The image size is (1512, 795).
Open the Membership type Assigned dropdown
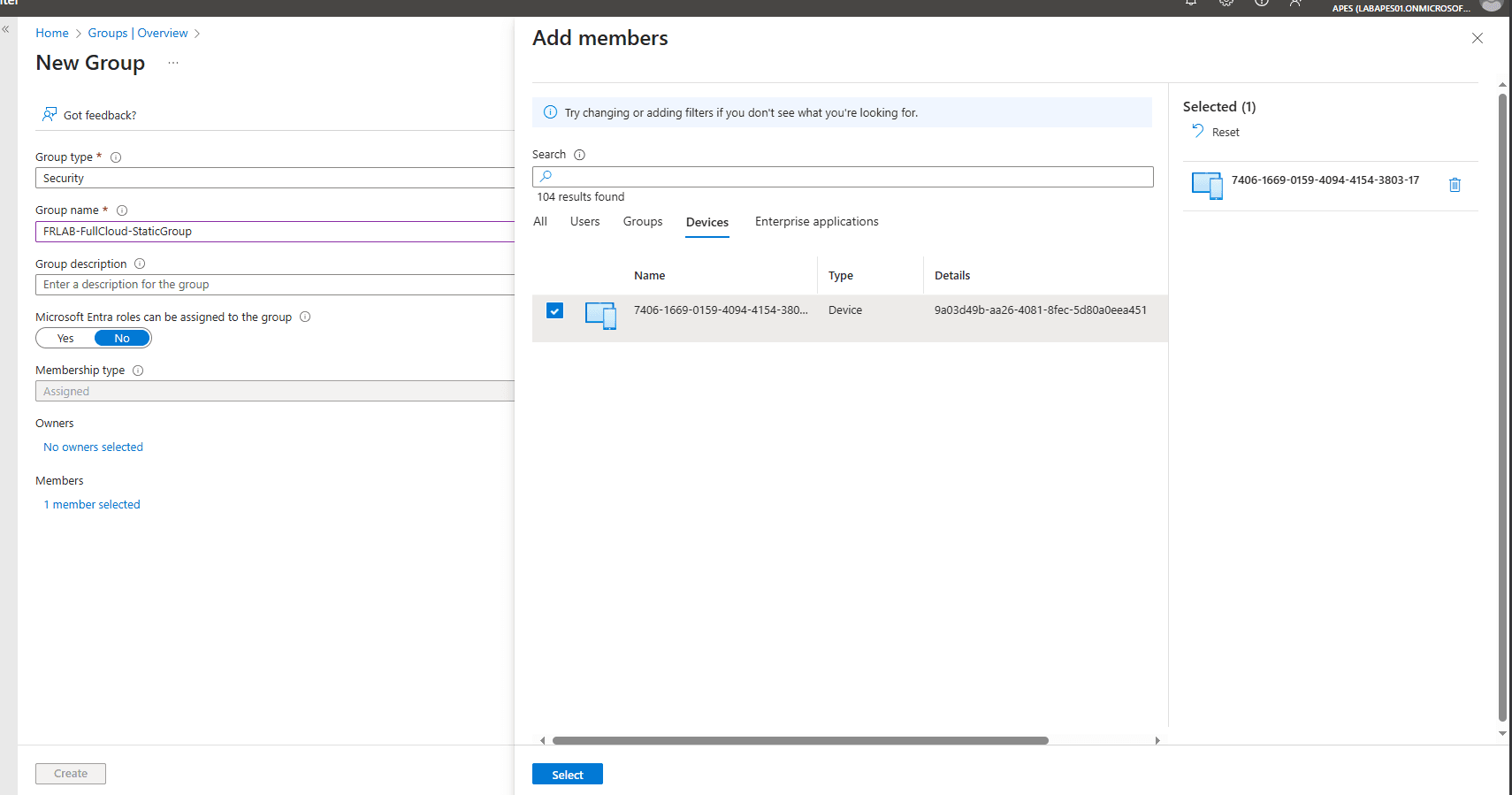click(275, 391)
